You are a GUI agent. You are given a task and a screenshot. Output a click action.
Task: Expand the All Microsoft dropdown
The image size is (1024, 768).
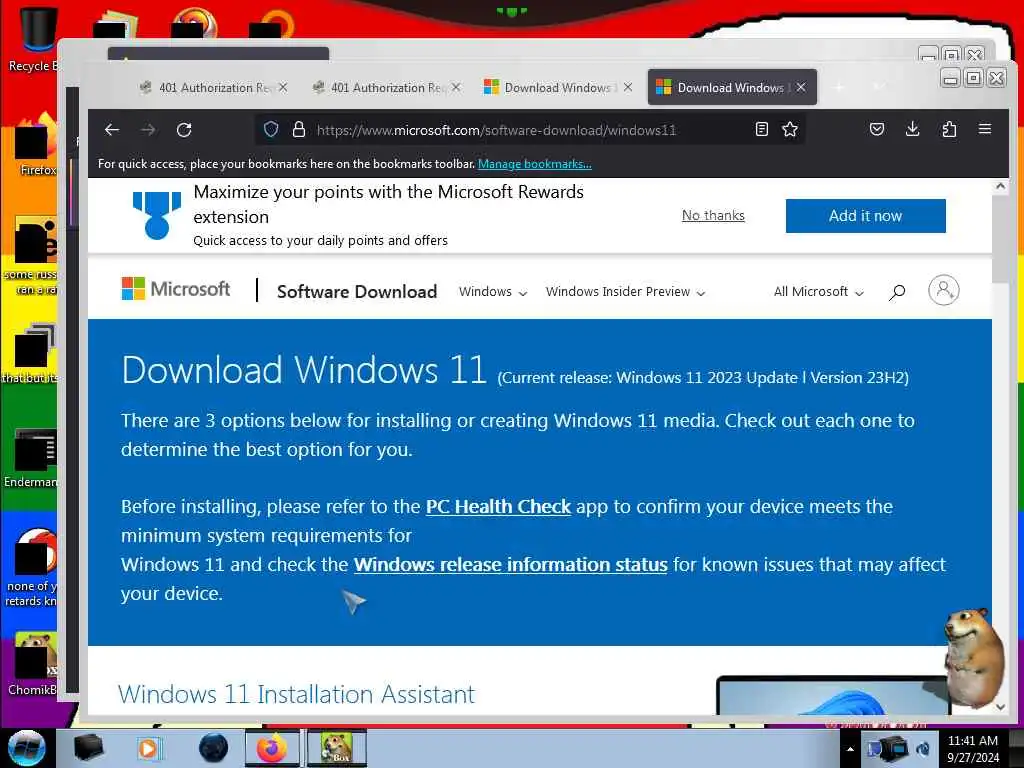[818, 292]
